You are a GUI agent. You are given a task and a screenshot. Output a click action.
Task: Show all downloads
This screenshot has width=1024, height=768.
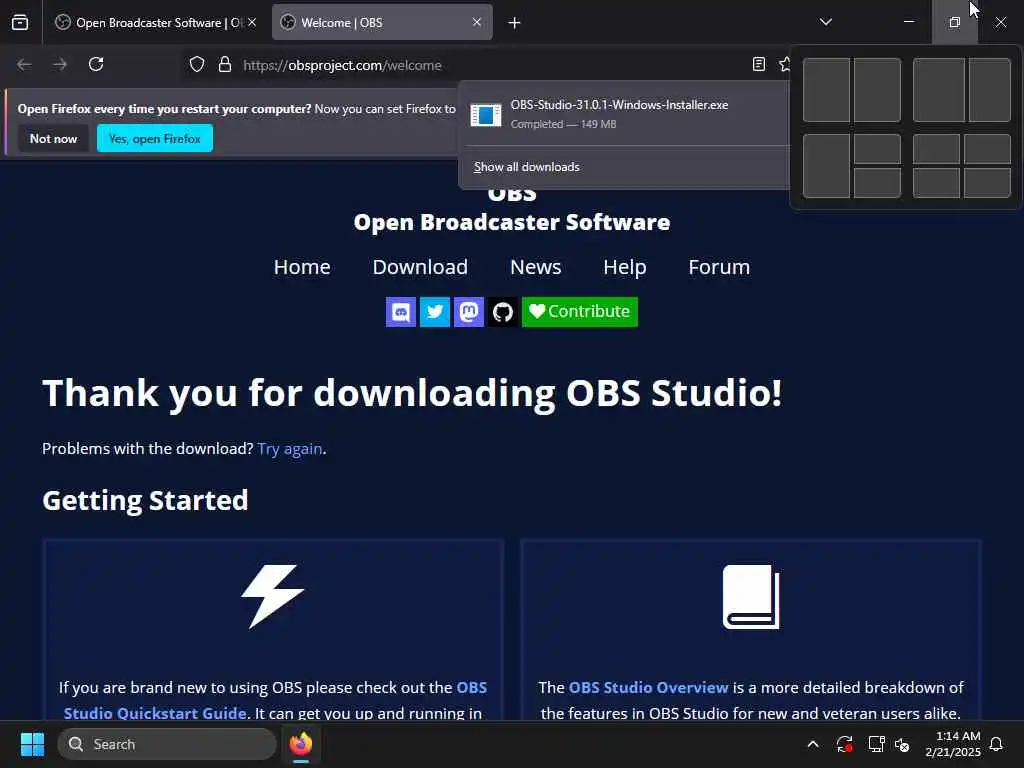click(526, 167)
